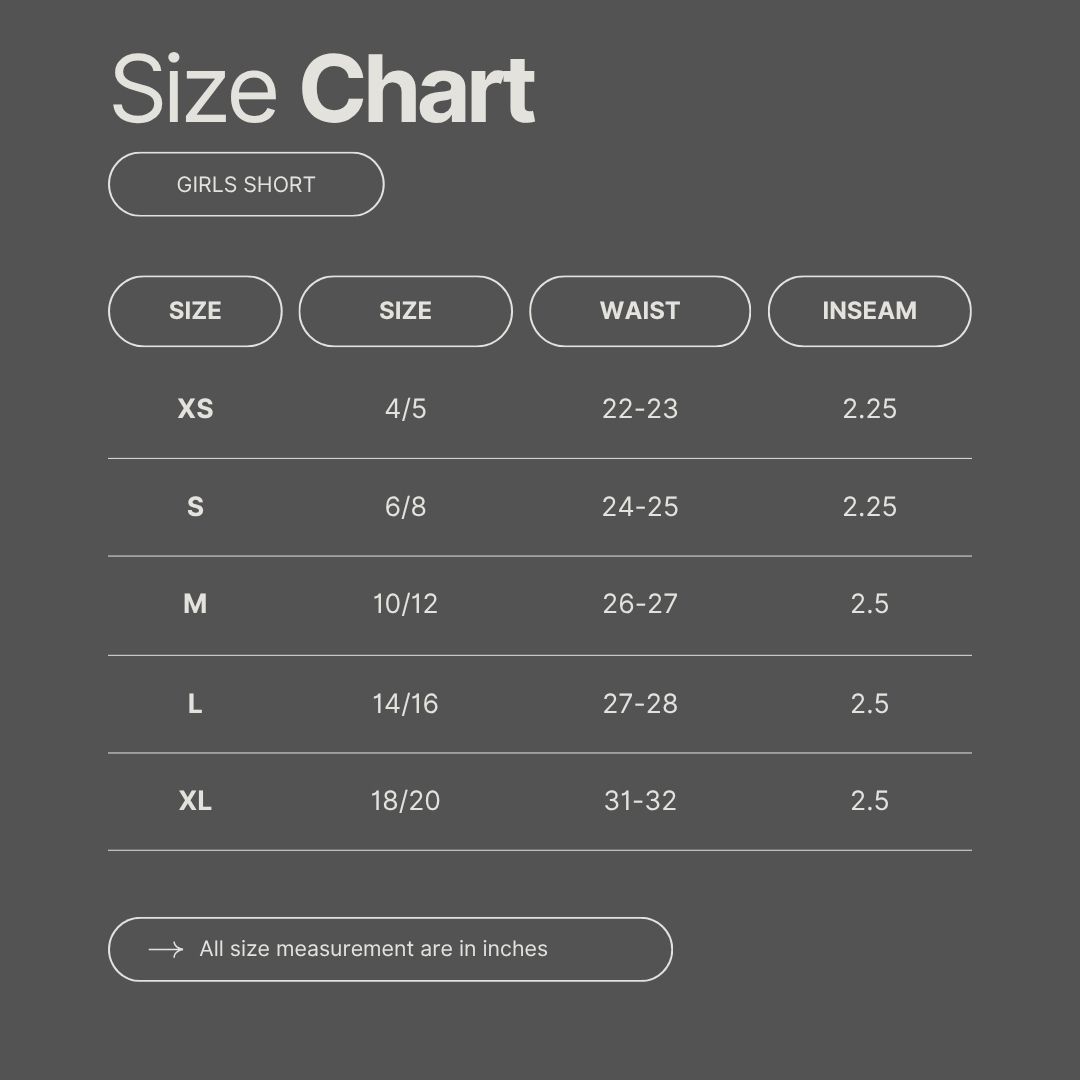Viewport: 1080px width, 1080px height.
Task: Click the arrow icon beside the inches note
Action: (x=165, y=949)
